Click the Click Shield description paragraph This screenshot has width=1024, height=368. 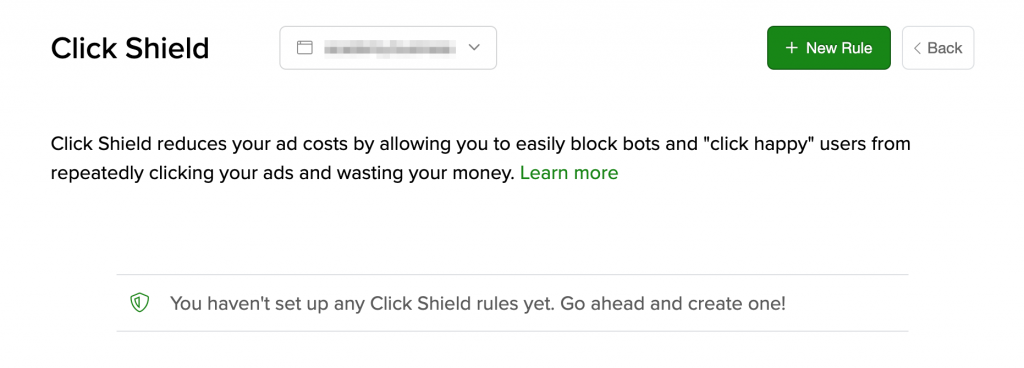click(480, 158)
